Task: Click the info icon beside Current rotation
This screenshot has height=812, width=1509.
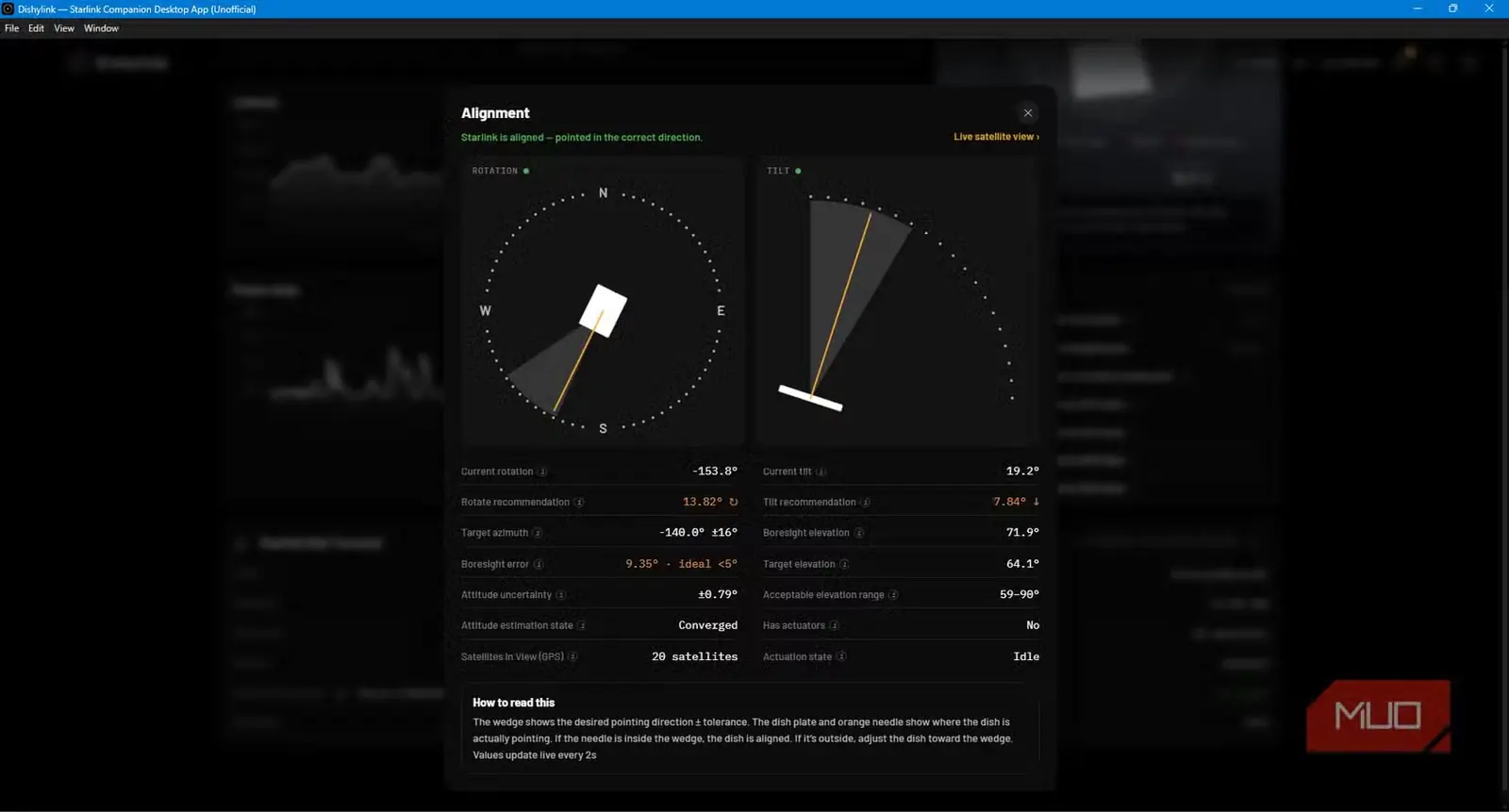Action: pos(542,472)
